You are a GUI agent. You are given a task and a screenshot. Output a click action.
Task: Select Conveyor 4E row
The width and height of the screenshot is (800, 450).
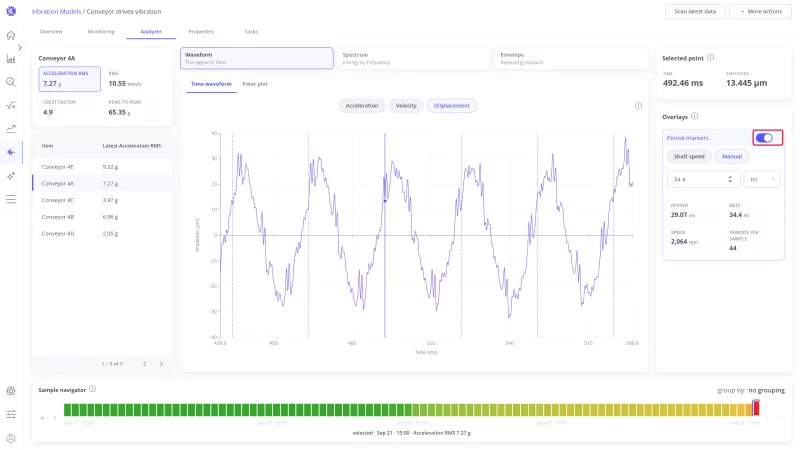pos(102,167)
